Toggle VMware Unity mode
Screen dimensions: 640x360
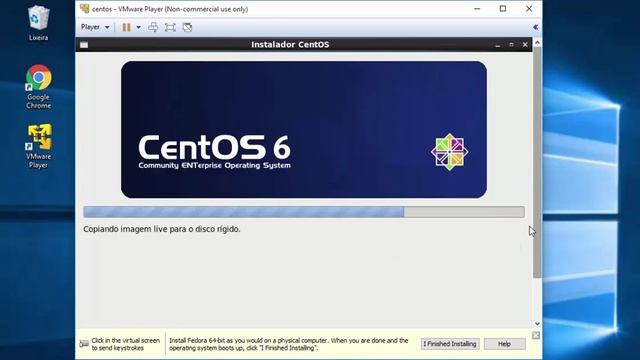[187, 27]
